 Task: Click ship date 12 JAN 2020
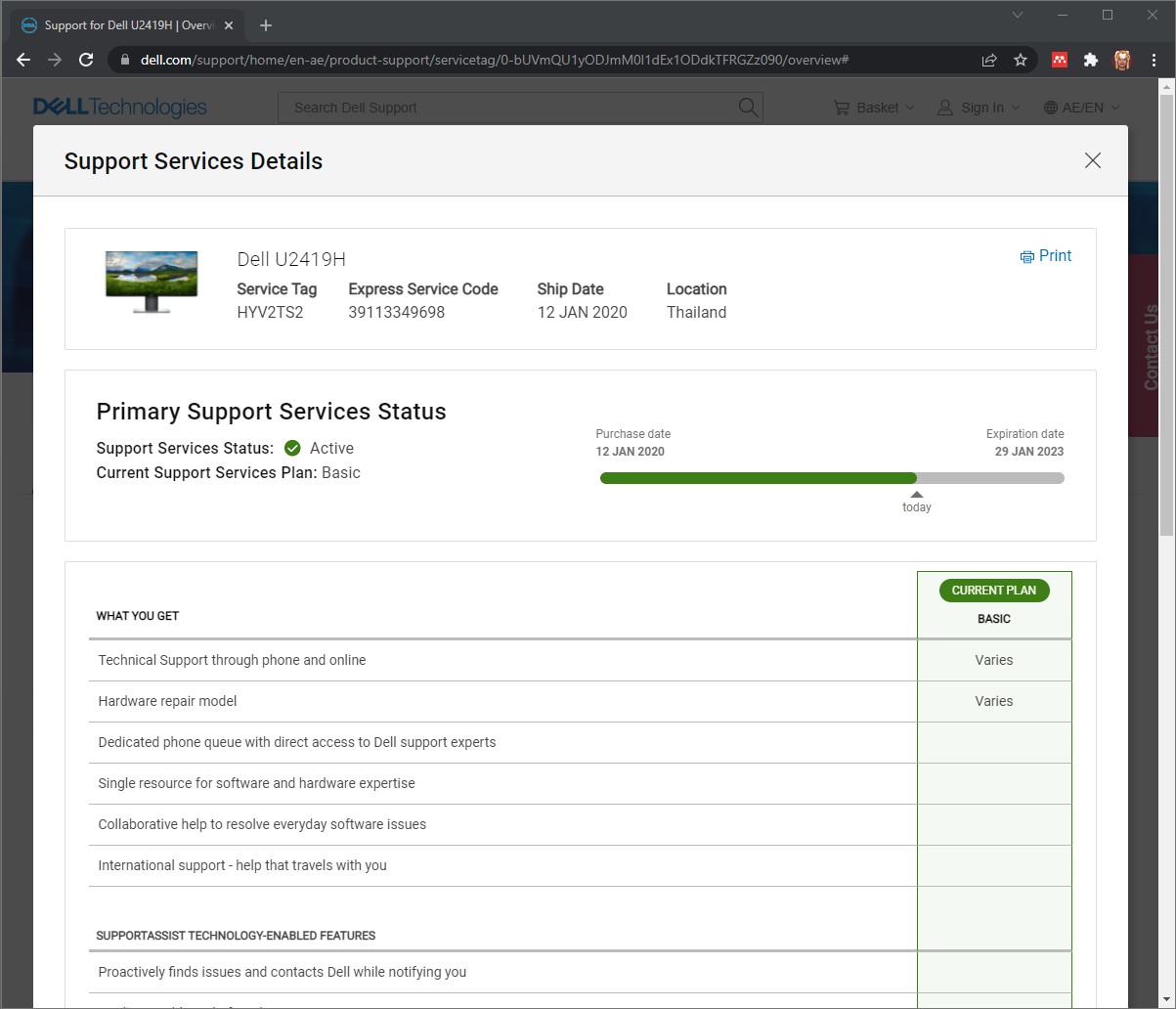coord(583,313)
